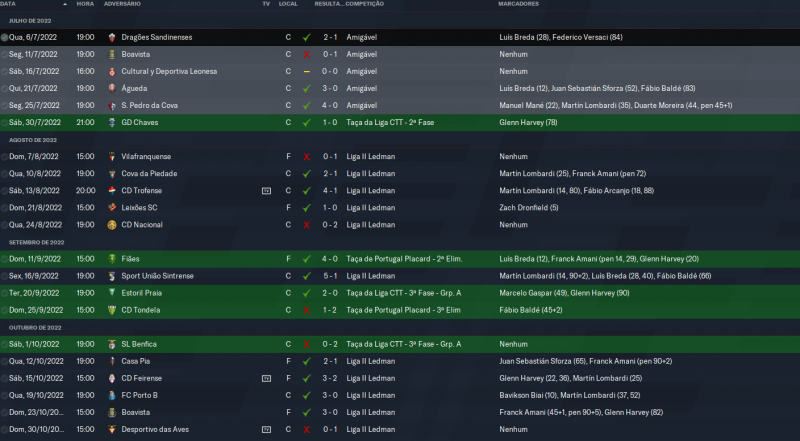
Task: Click the Dragões Sandinenses club badge
Action: pos(111,37)
